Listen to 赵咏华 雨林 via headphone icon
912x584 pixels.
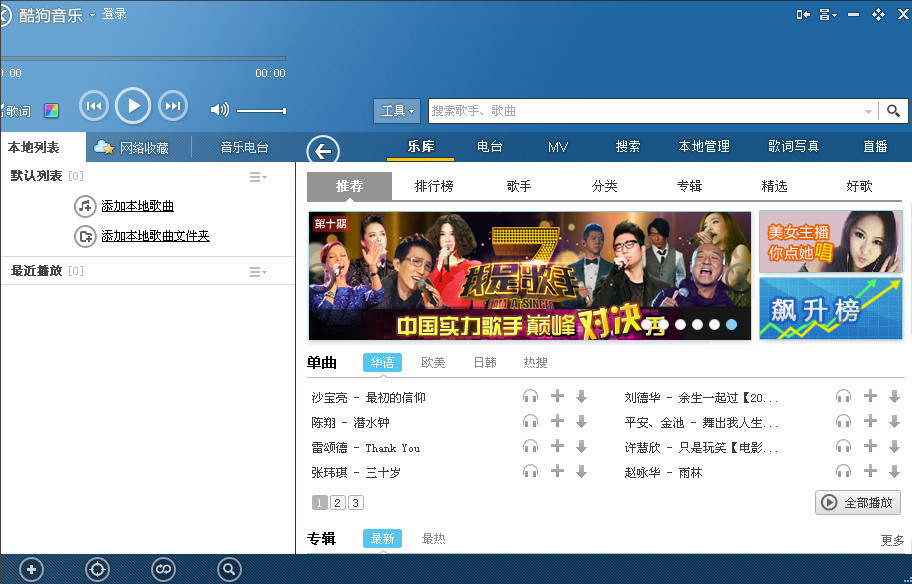tap(843, 471)
